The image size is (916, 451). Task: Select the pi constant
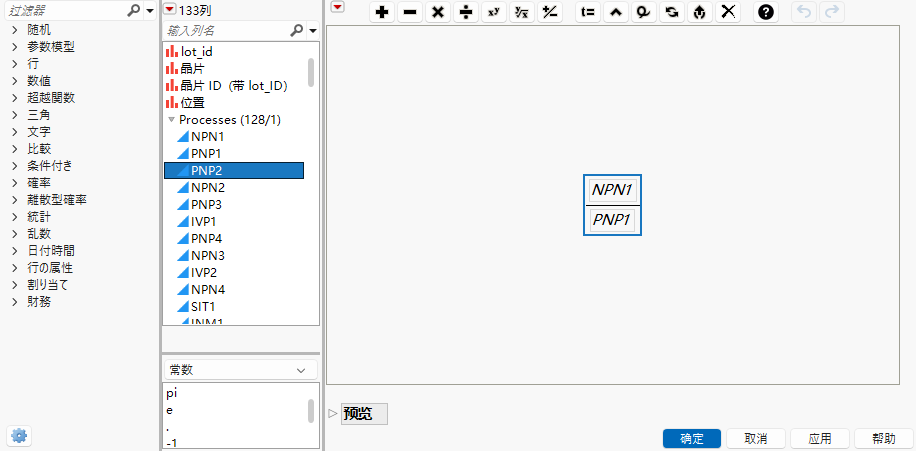coord(171,393)
